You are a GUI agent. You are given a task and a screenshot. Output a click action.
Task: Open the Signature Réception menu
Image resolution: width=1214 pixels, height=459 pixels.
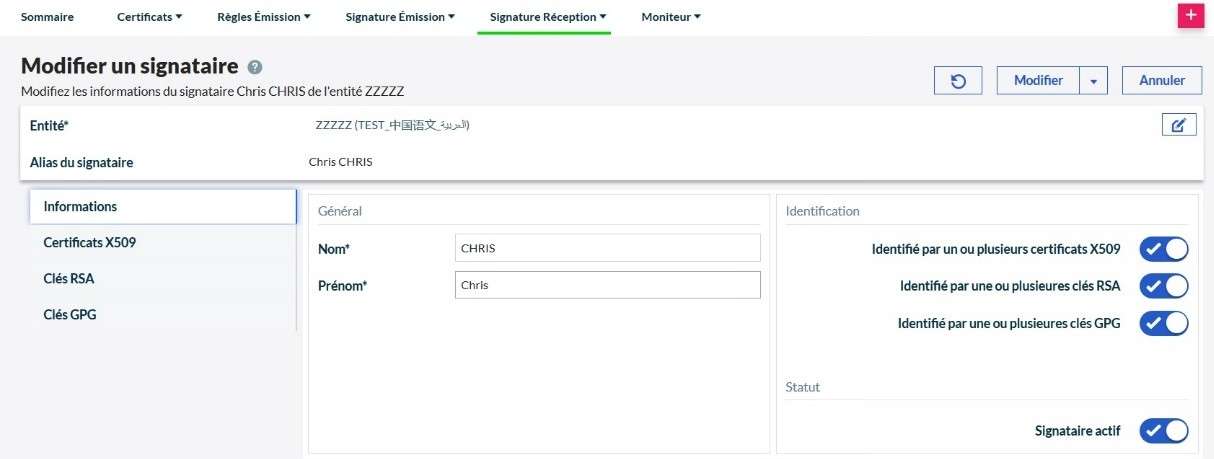click(548, 17)
